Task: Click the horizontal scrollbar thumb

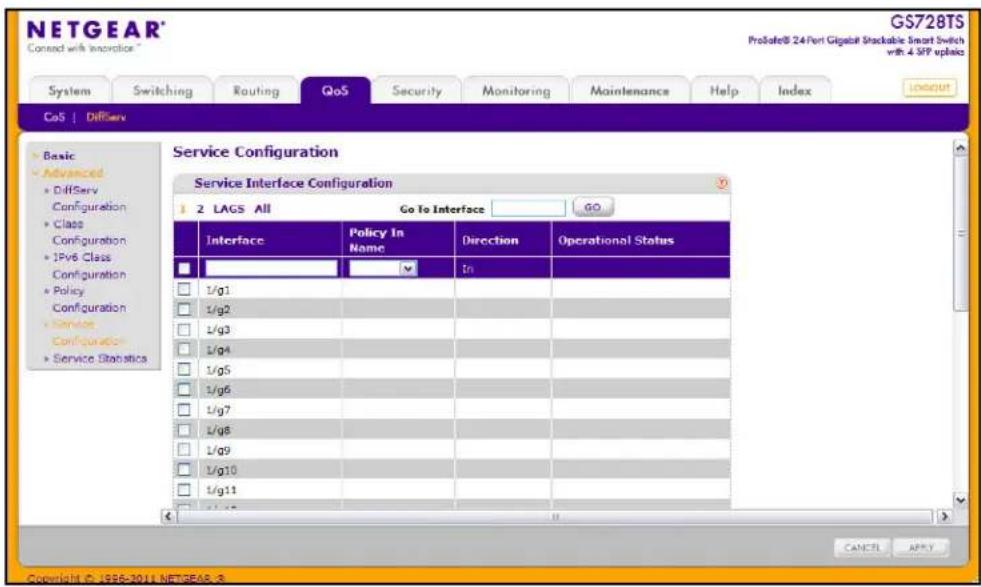Action: click(x=555, y=516)
